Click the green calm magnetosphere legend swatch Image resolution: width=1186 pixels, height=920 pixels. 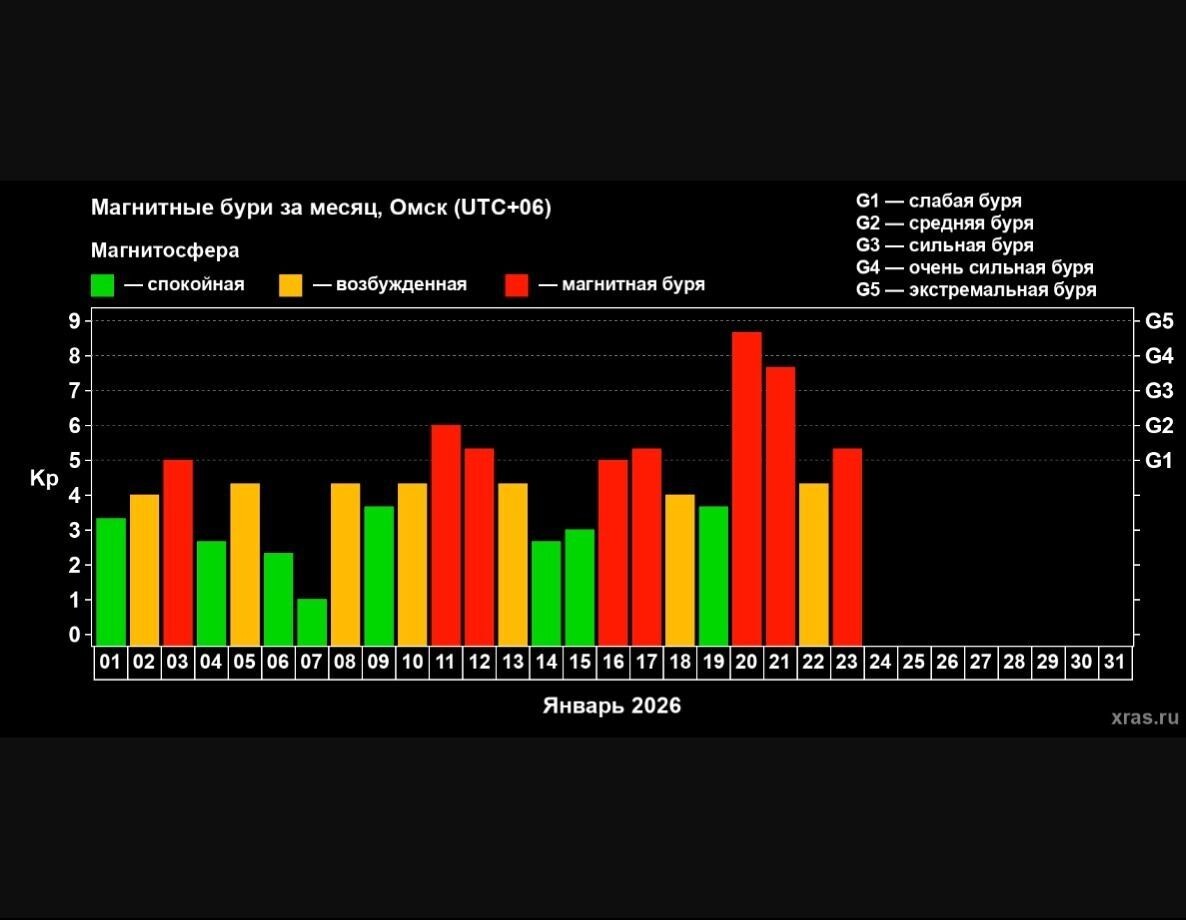[102, 285]
